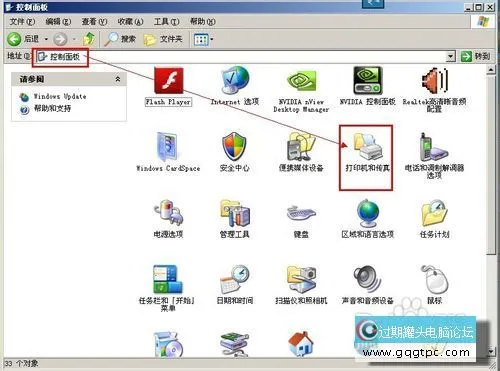The height and width of the screenshot is (371, 500).
Task: Click the 转到 go button
Action: (x=476, y=56)
